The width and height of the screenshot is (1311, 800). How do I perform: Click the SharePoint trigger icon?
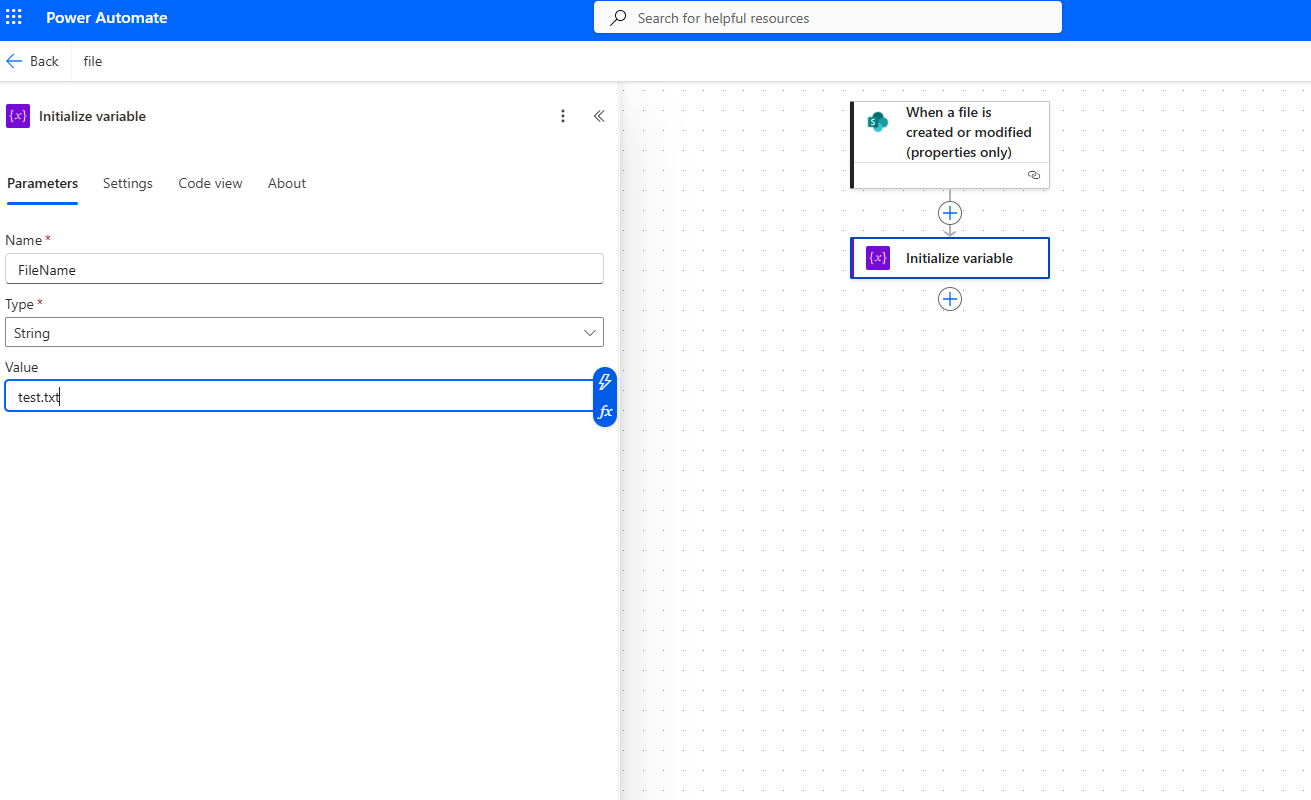[x=878, y=122]
